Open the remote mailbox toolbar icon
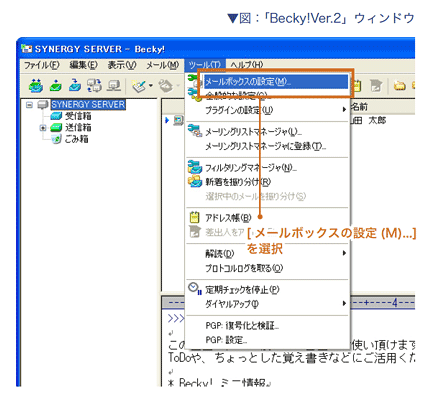 (x=114, y=86)
